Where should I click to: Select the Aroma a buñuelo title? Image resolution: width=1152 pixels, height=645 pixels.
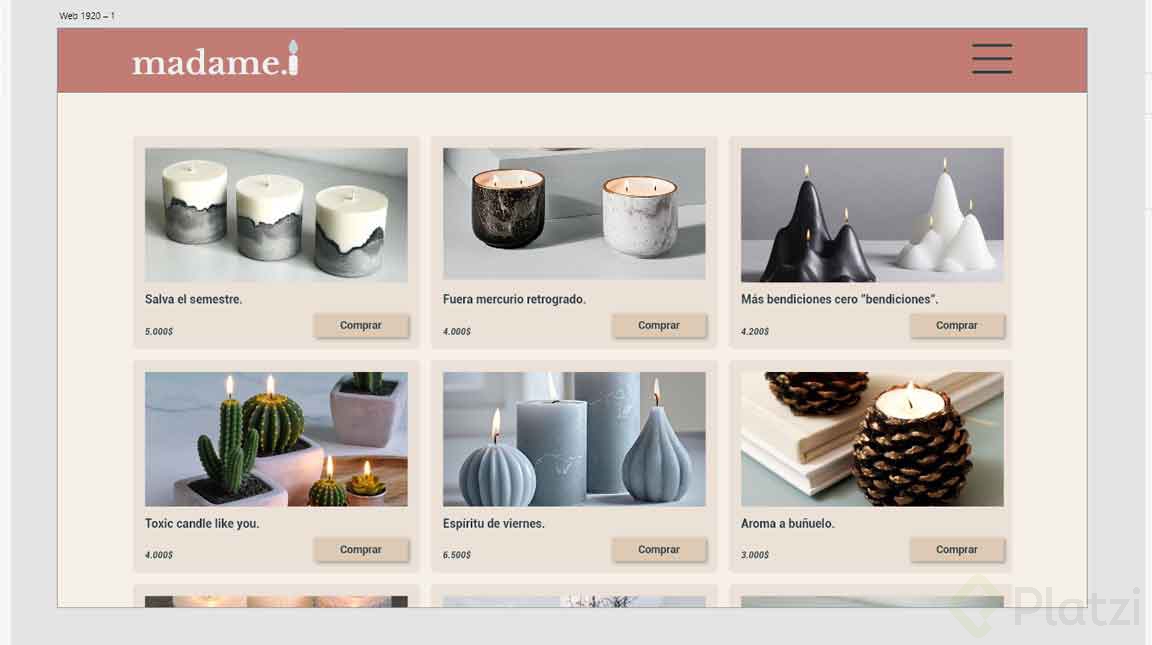(788, 523)
